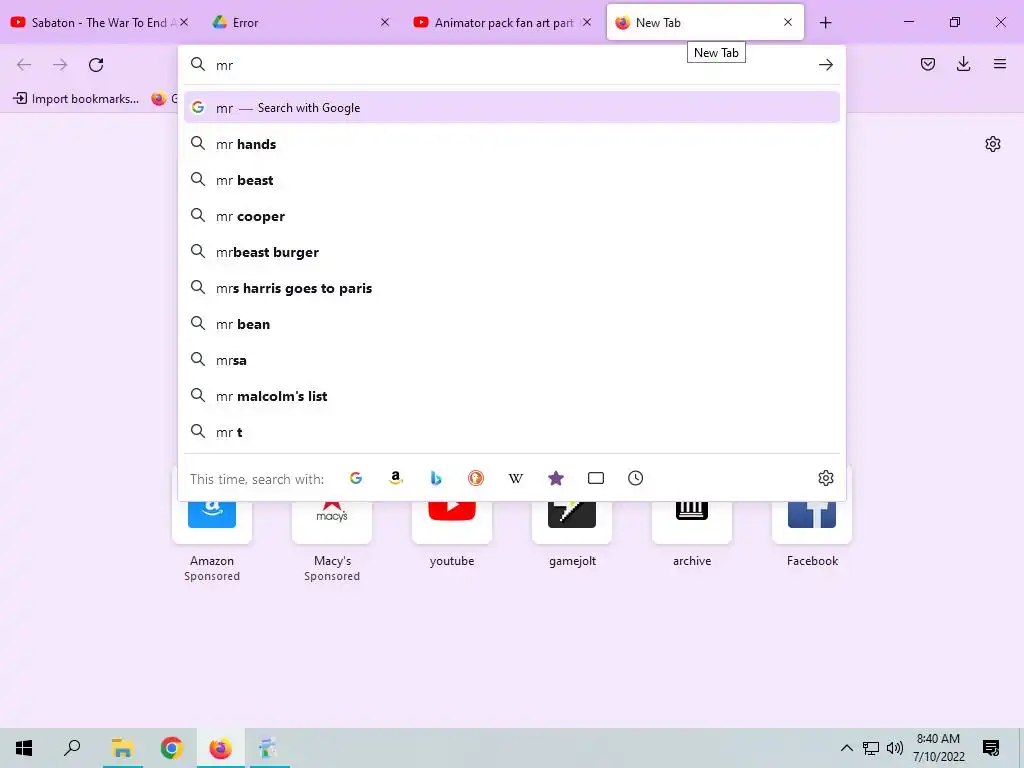Select the 'mr bean' suggestion
The height and width of the screenshot is (768, 1024).
coord(512,323)
